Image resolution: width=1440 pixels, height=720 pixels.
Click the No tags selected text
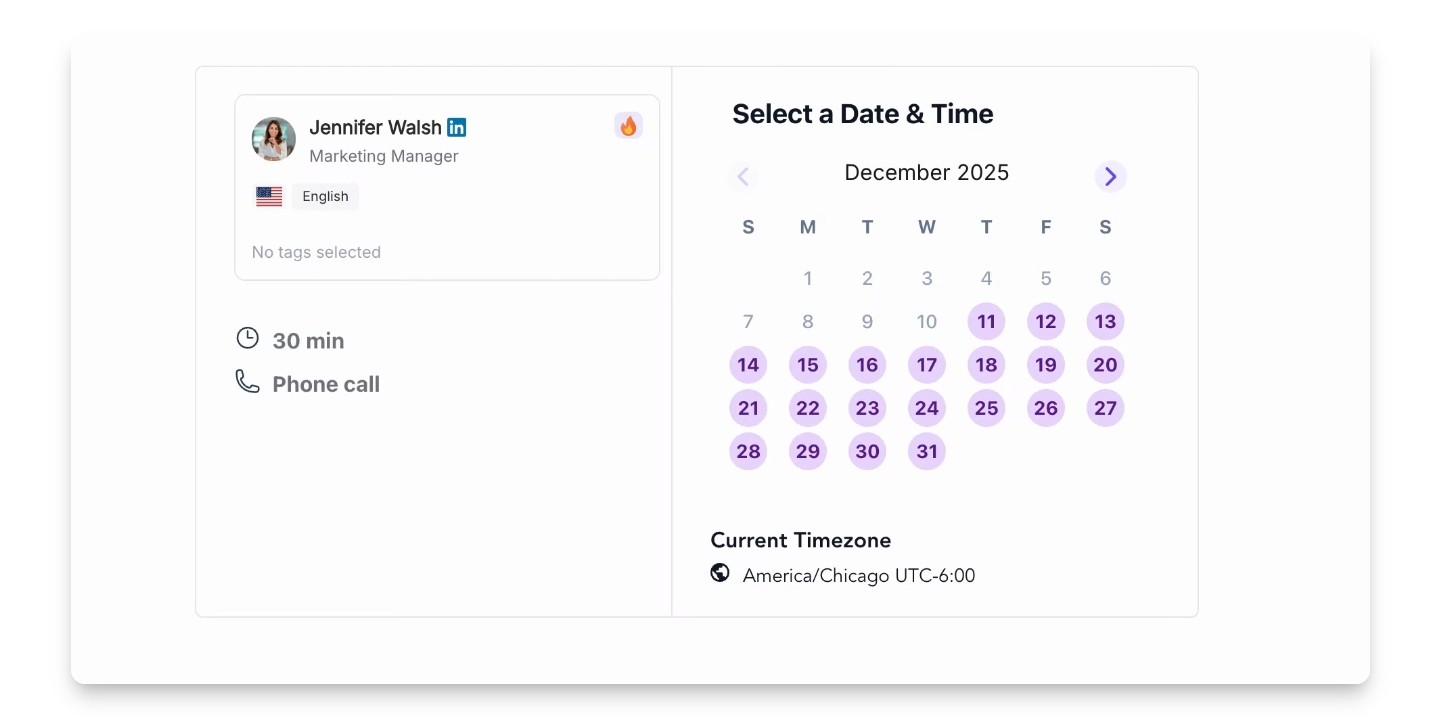[x=316, y=252]
